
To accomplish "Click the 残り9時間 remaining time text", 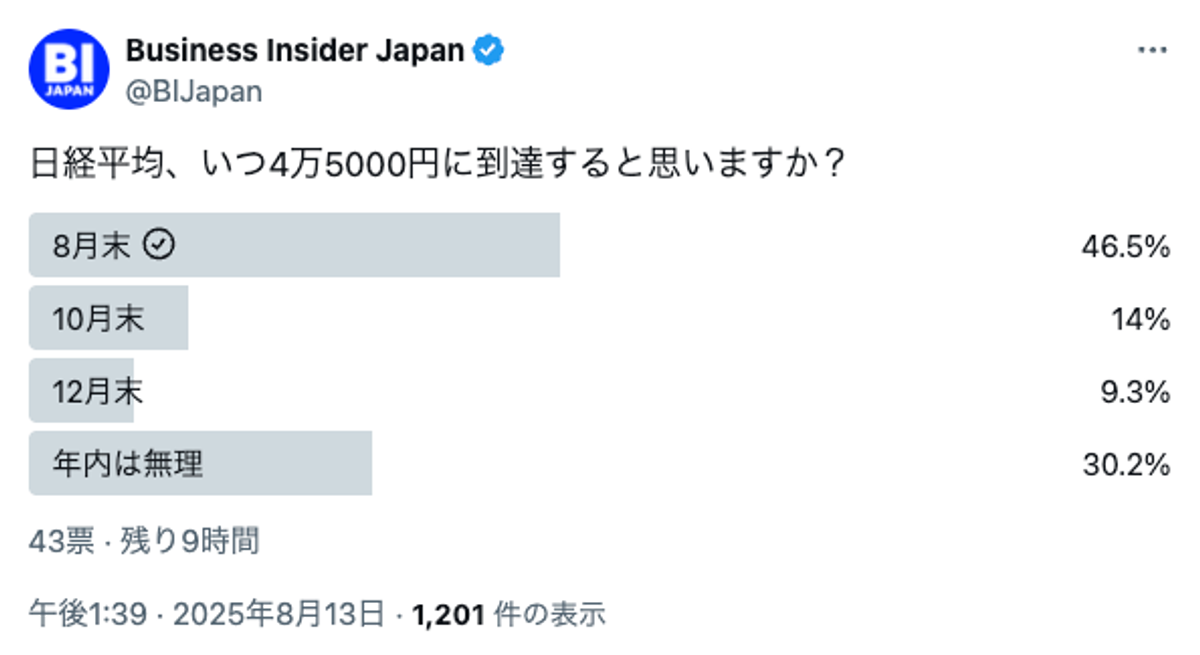I will pyautogui.click(x=190, y=542).
